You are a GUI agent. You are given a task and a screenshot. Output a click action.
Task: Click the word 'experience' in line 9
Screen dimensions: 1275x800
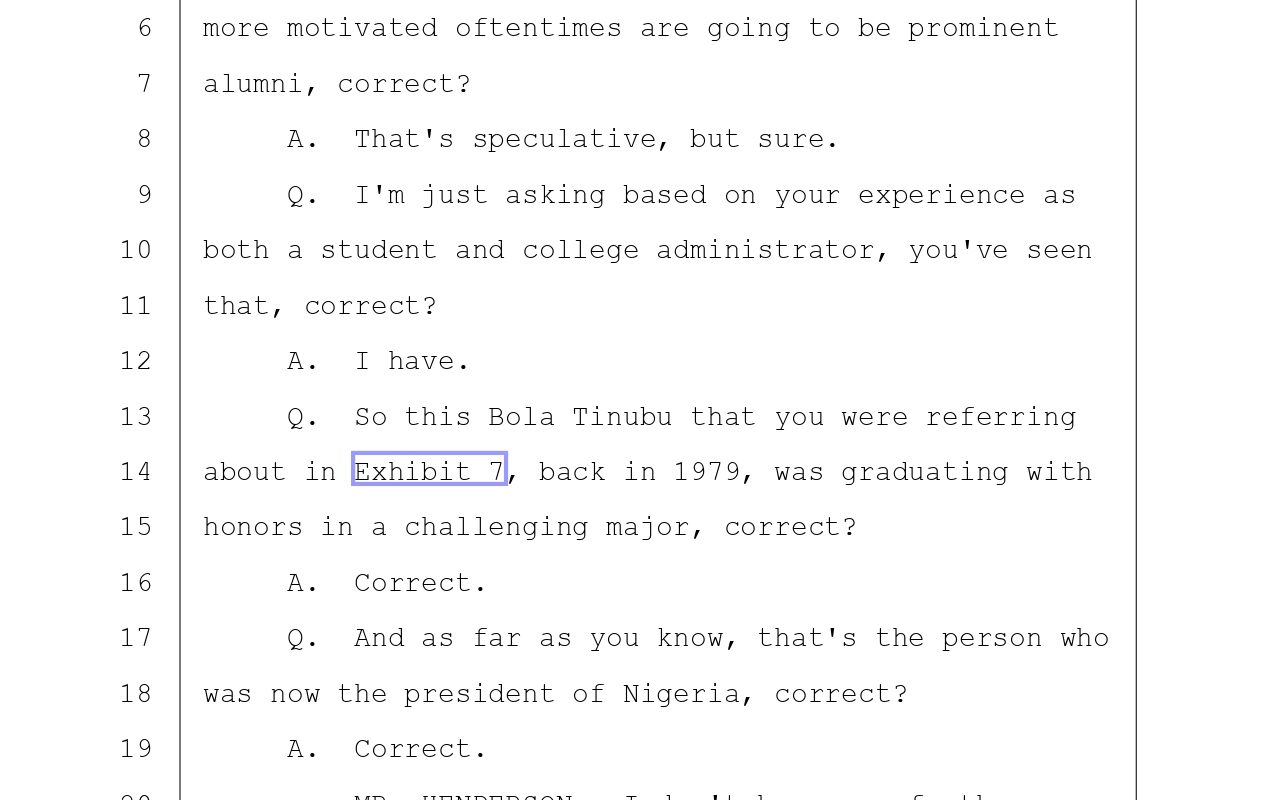tap(941, 195)
